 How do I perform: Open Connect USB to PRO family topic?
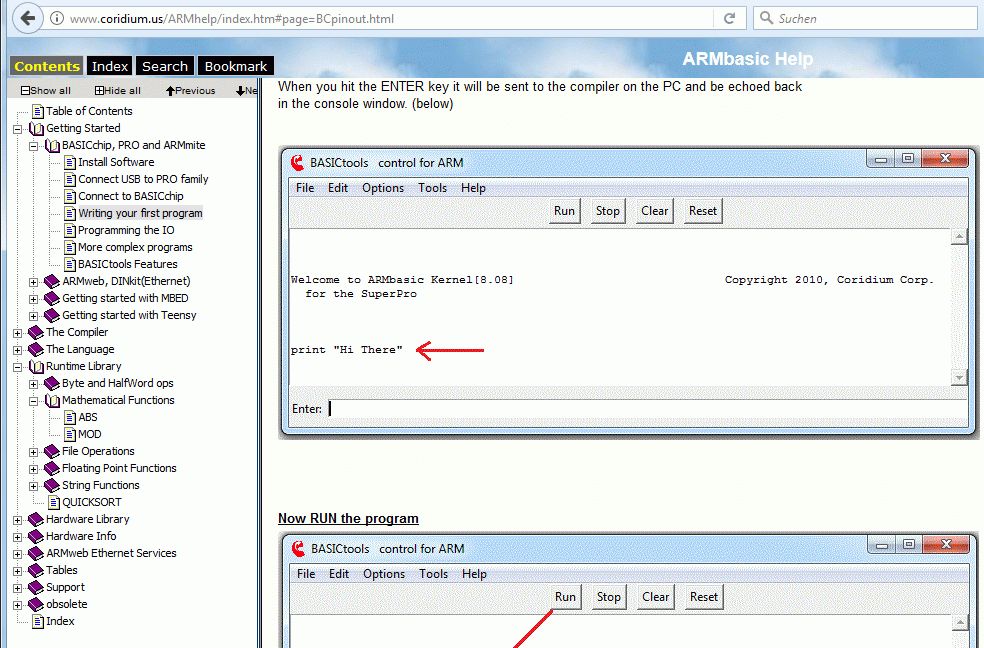pos(143,179)
